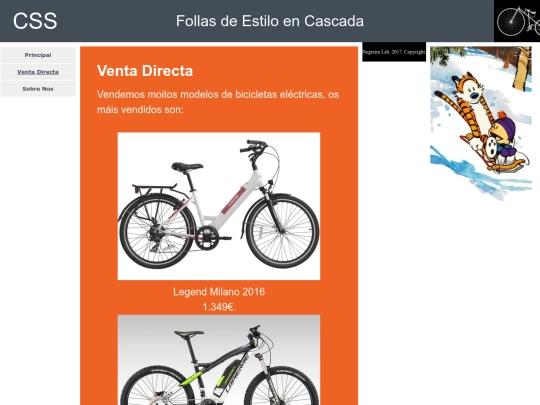Open the Legend Milano 2016 bicycle photo

[x=219, y=206]
